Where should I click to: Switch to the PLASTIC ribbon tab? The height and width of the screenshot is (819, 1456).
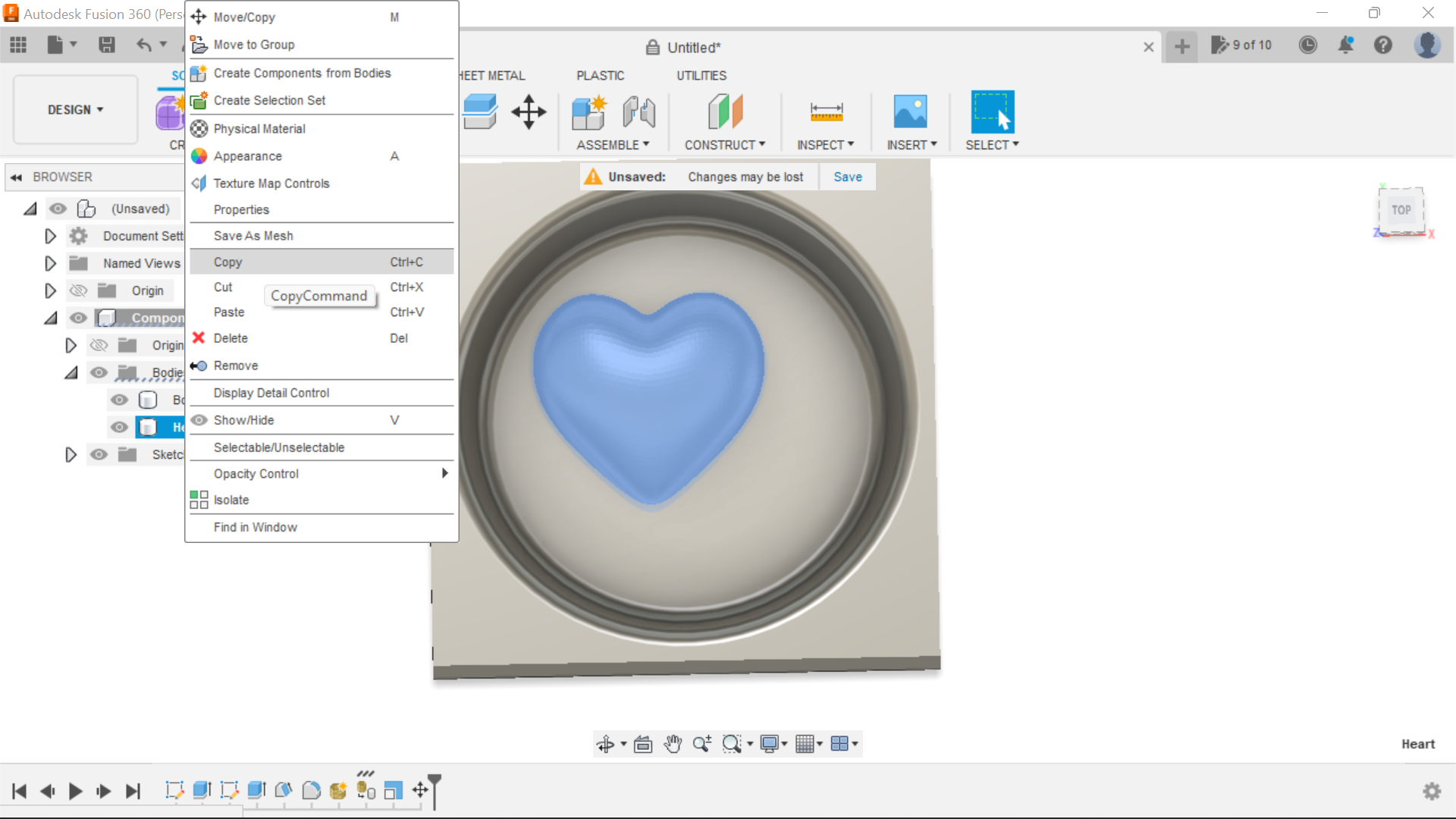600,75
